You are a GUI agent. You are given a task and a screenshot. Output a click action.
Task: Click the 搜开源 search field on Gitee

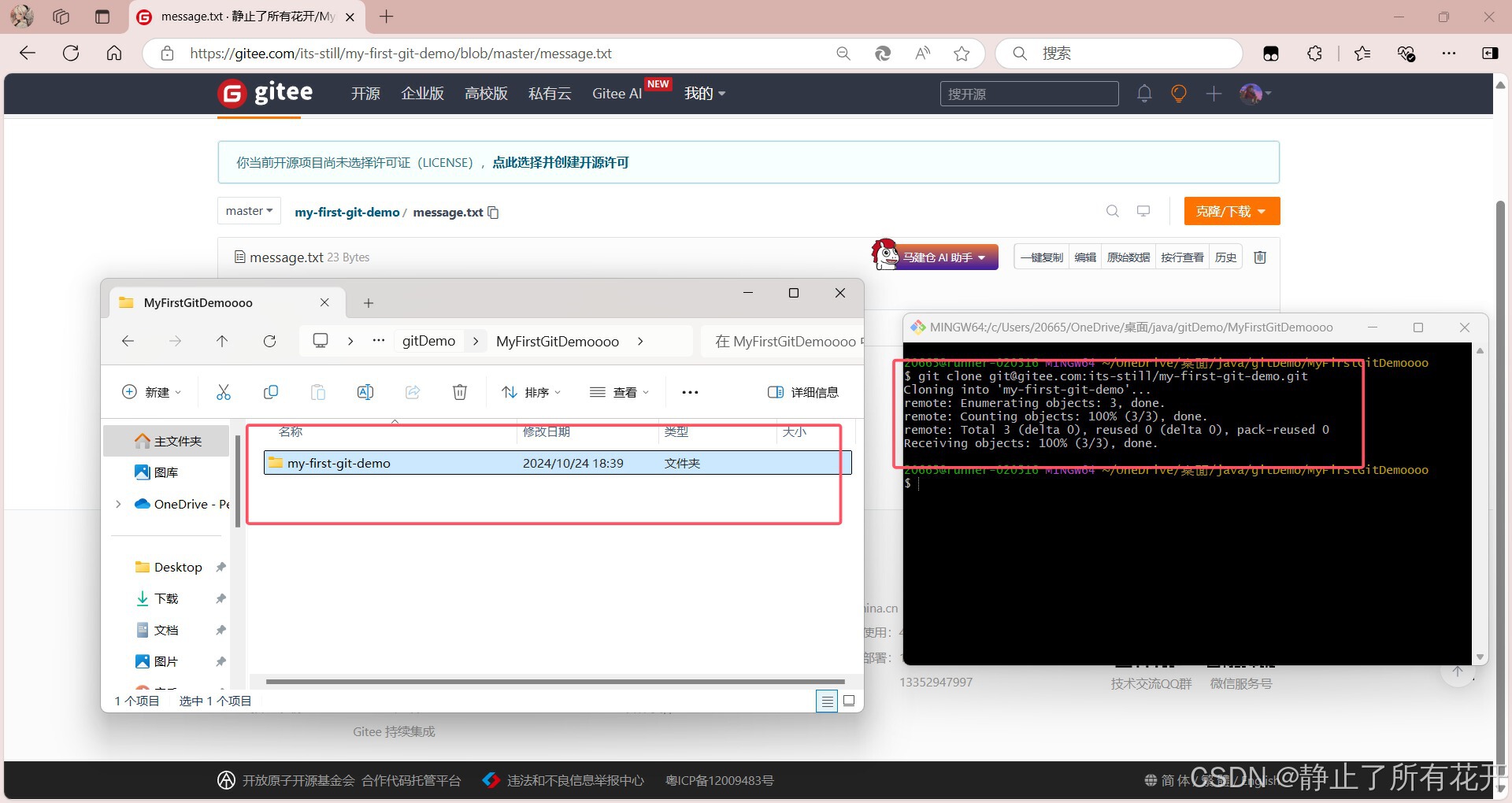1029,94
